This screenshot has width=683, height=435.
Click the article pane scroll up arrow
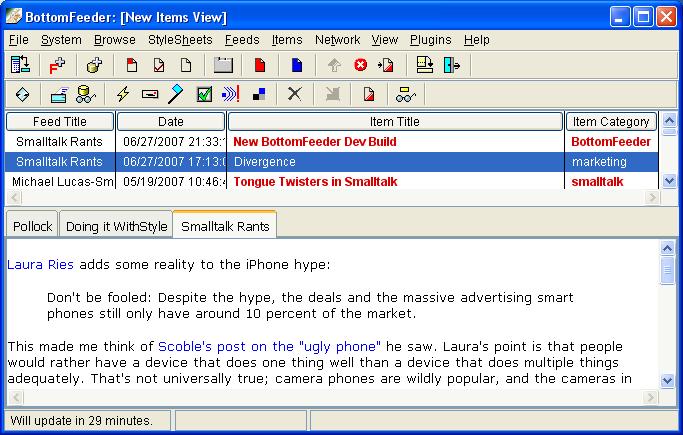coord(667,248)
